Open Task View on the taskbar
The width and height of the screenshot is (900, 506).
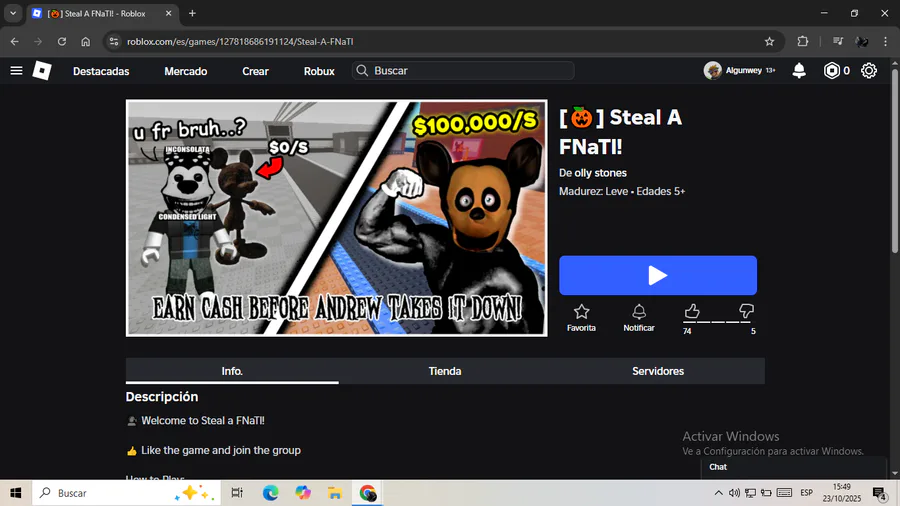(x=236, y=493)
